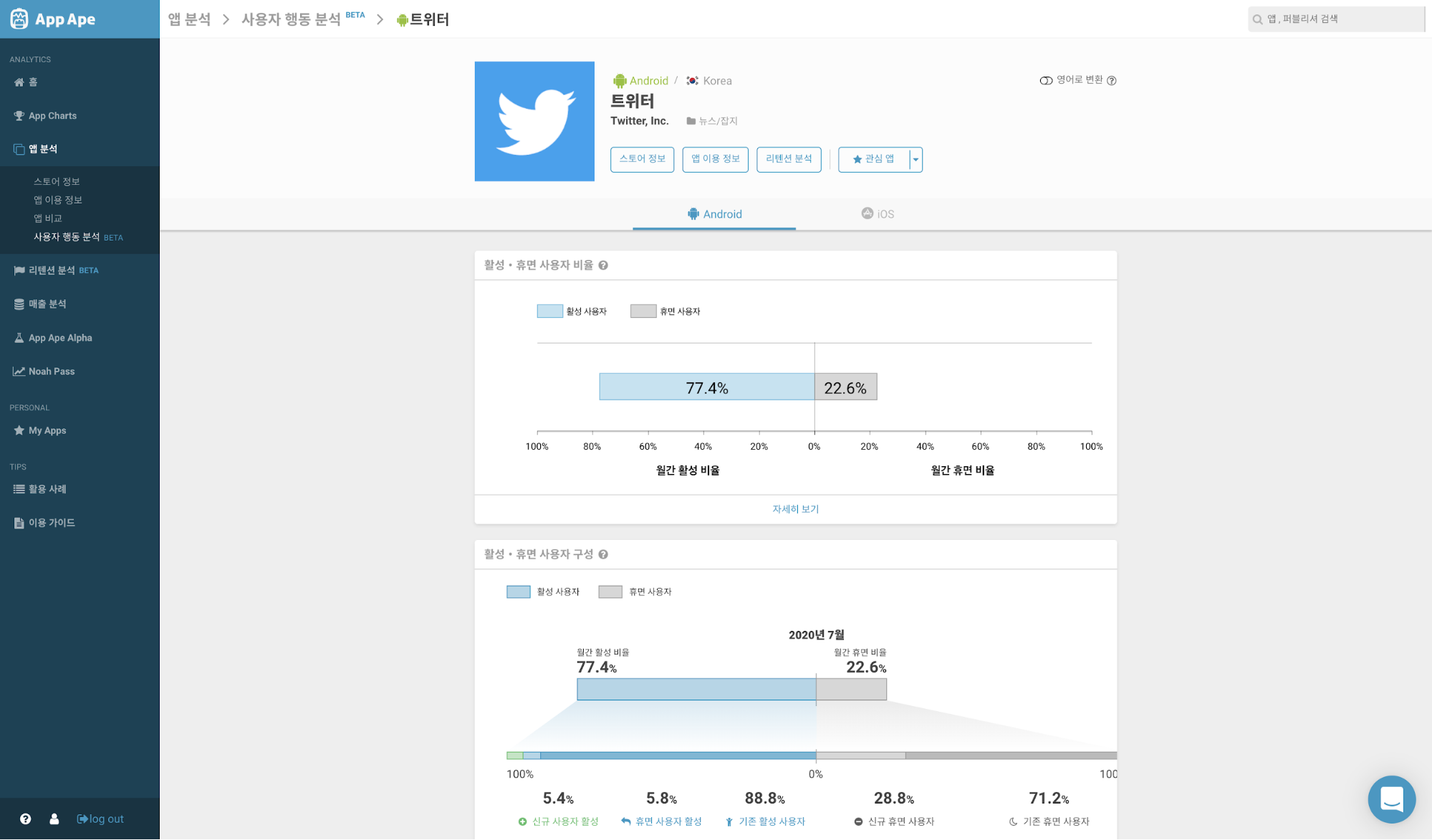Screen dimensions: 1432x840
Task: Switch to the iOS tab
Action: pyautogui.click(x=878, y=214)
